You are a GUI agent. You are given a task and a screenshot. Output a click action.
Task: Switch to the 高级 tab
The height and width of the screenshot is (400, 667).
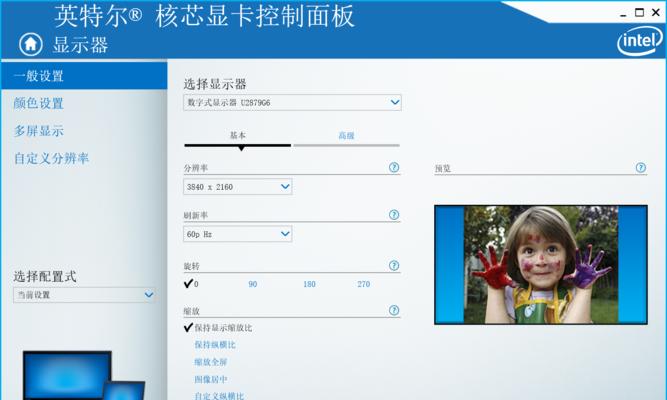tap(346, 136)
